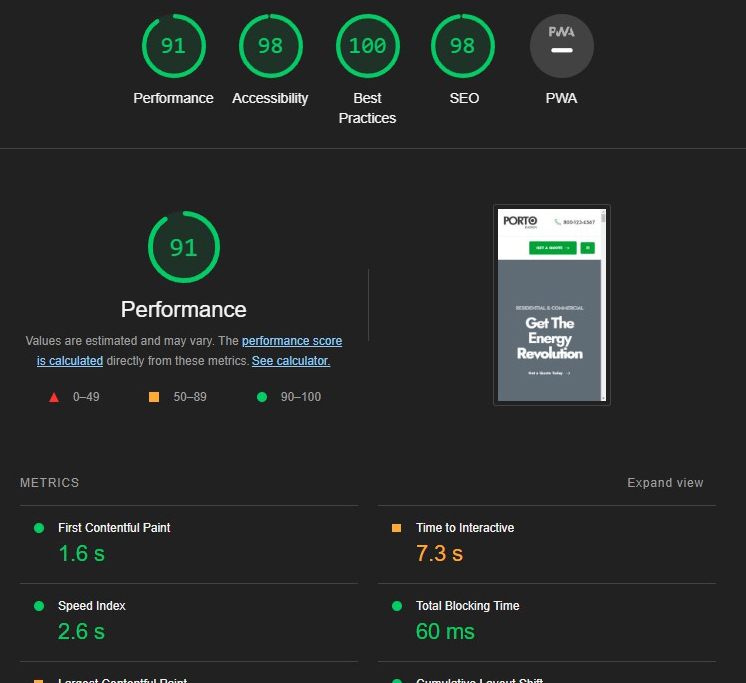The height and width of the screenshot is (683, 746).
Task: Expand the metrics view
Action: (x=665, y=483)
